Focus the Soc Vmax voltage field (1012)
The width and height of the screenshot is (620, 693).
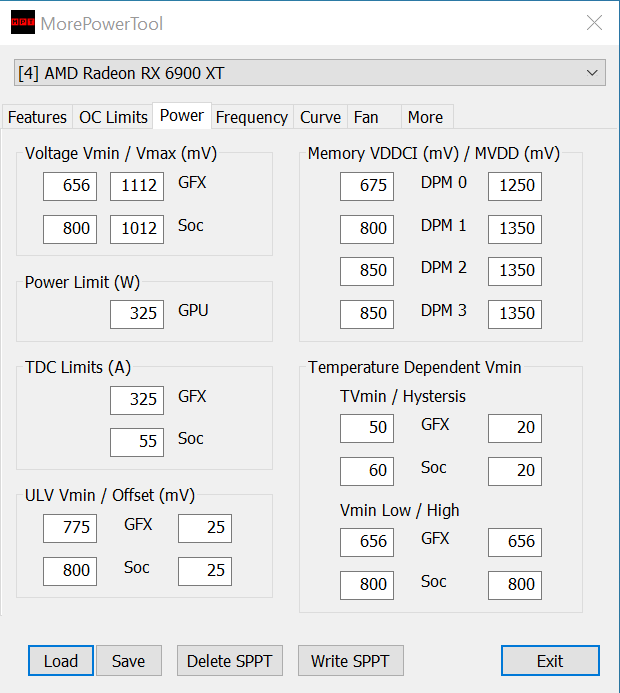[137, 229]
